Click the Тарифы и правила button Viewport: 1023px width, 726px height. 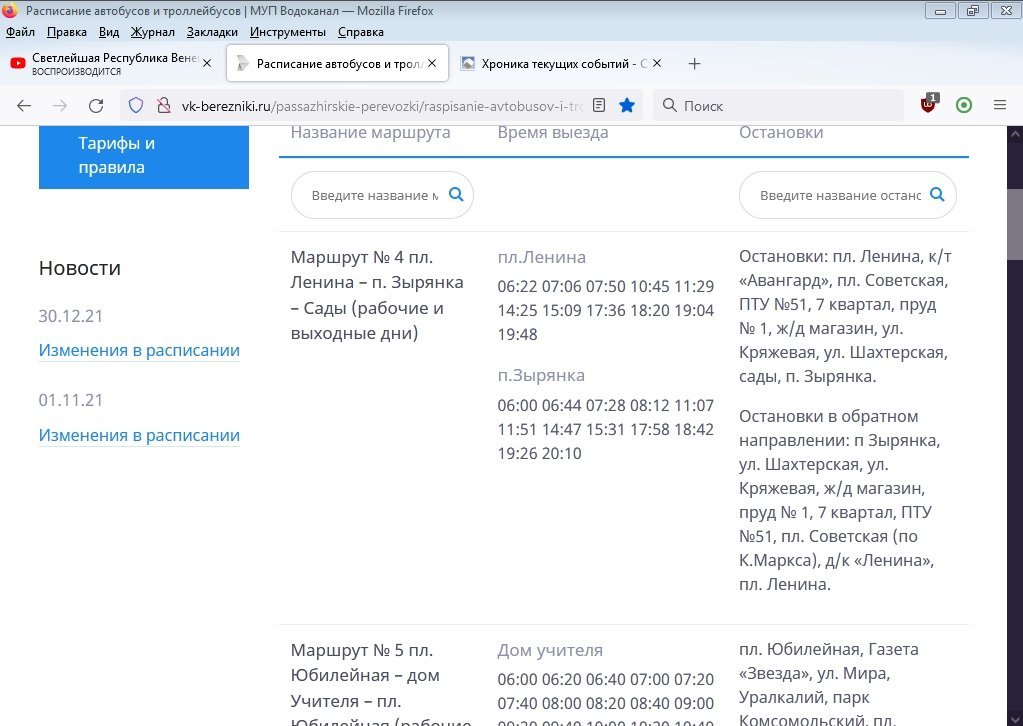[143, 156]
